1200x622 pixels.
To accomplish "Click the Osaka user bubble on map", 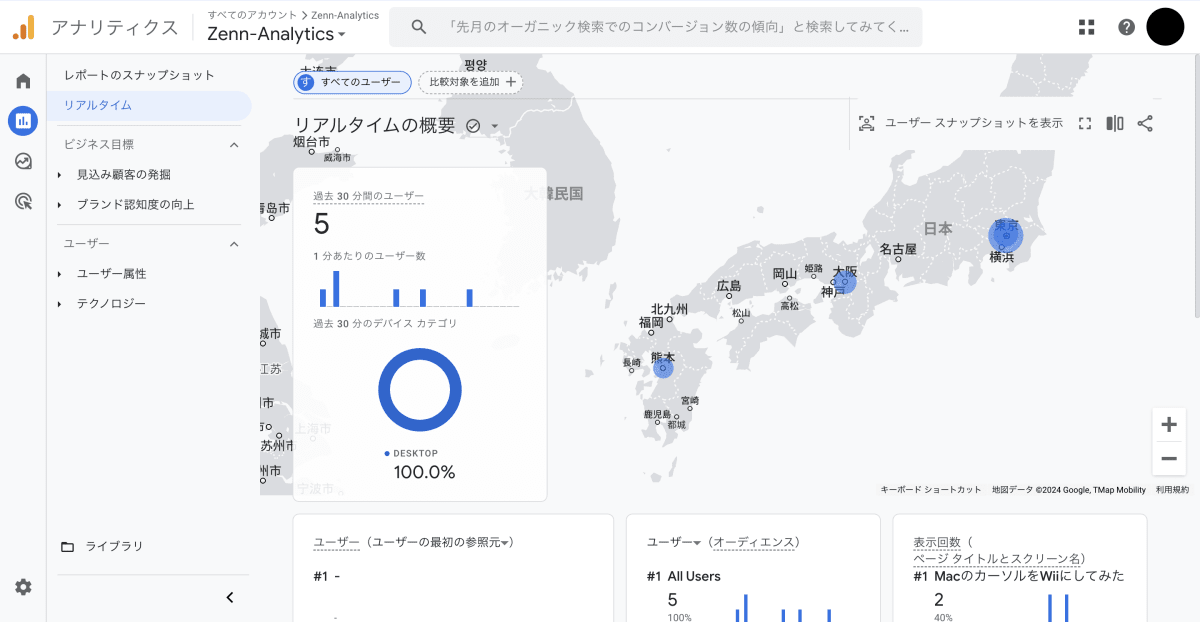I will coord(845,281).
